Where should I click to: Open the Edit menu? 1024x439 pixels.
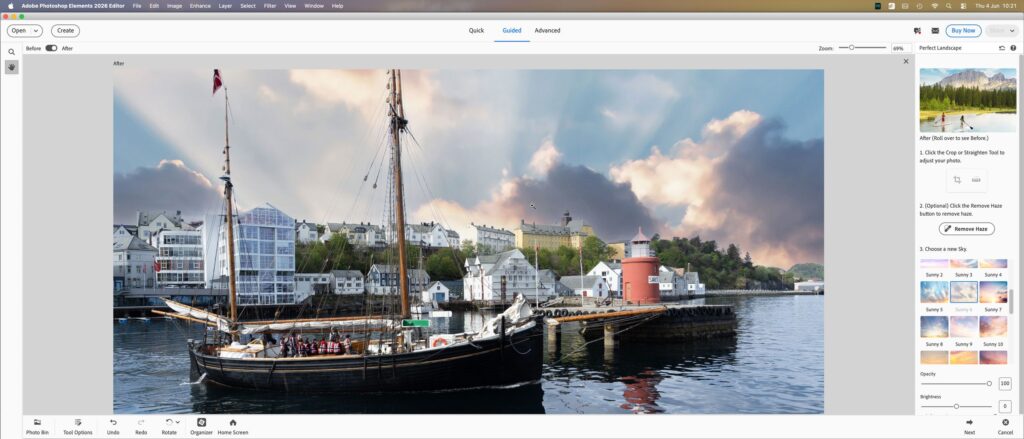click(x=154, y=6)
